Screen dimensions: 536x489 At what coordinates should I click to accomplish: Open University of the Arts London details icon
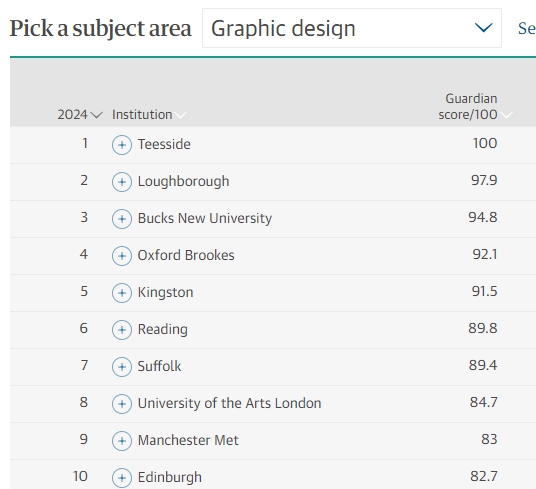click(x=122, y=404)
